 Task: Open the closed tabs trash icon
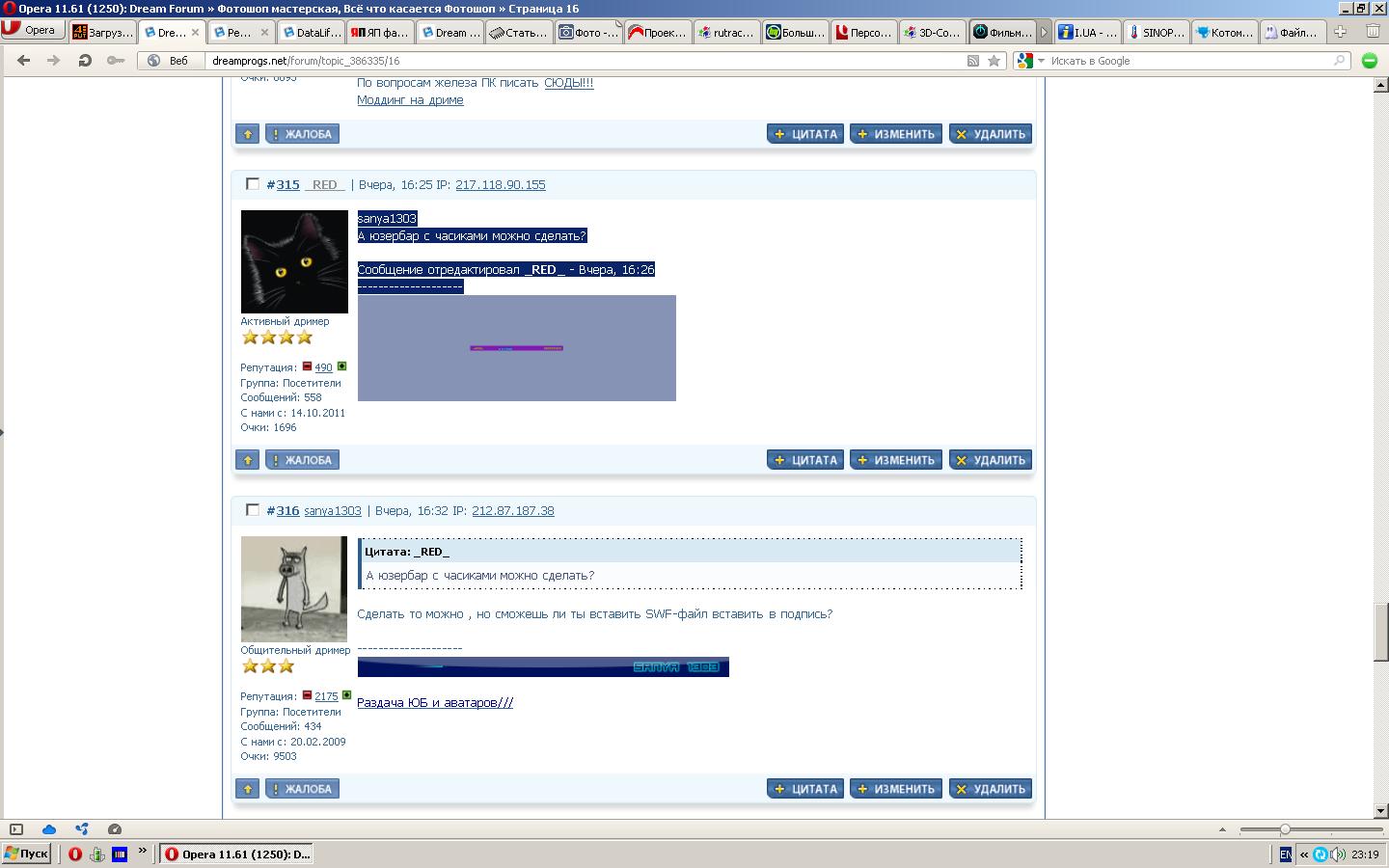[x=1373, y=31]
